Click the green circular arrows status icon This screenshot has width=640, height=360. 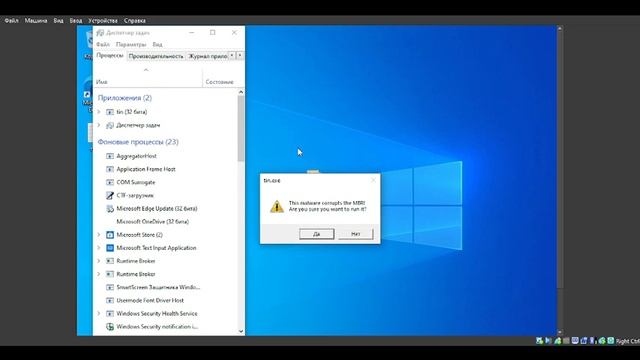(602, 340)
